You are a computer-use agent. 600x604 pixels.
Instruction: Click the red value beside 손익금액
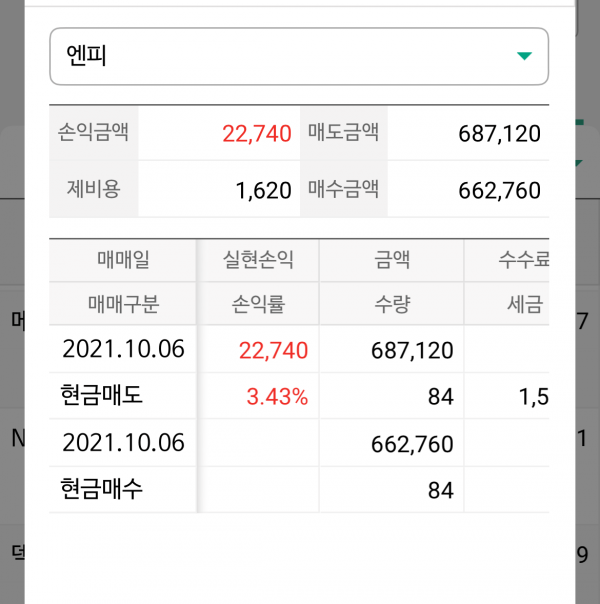(x=257, y=134)
